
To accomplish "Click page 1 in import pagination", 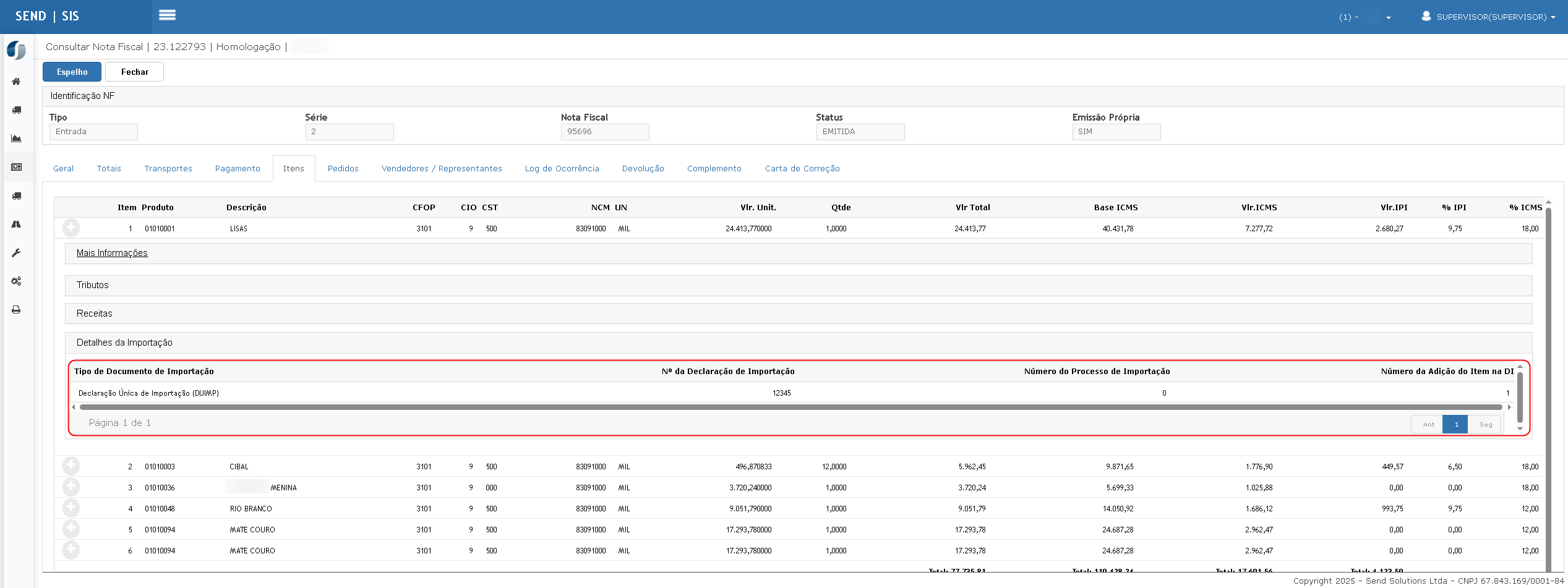I will 1455,424.
